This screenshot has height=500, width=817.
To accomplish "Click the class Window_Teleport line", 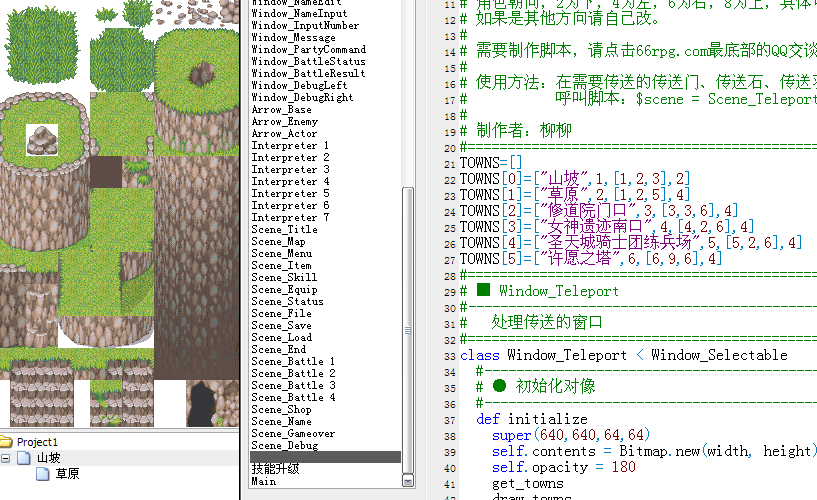I will pyautogui.click(x=624, y=355).
